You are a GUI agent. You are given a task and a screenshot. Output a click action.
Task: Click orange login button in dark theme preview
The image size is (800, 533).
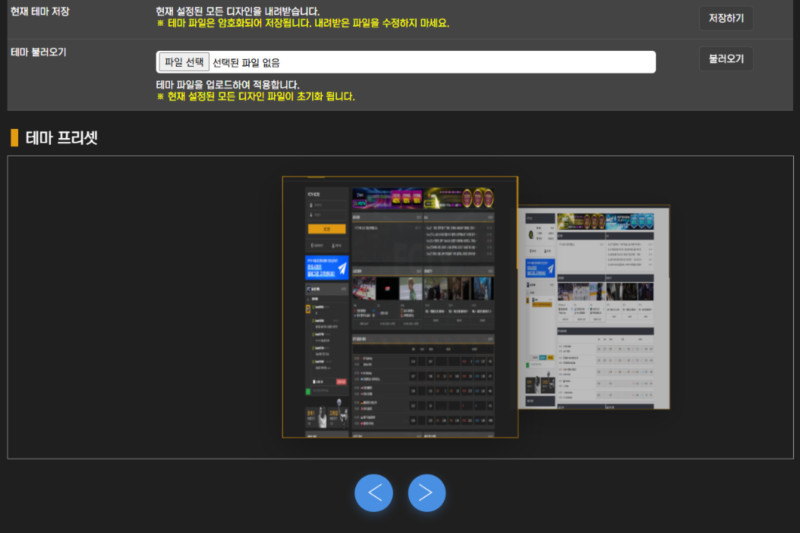point(326,229)
